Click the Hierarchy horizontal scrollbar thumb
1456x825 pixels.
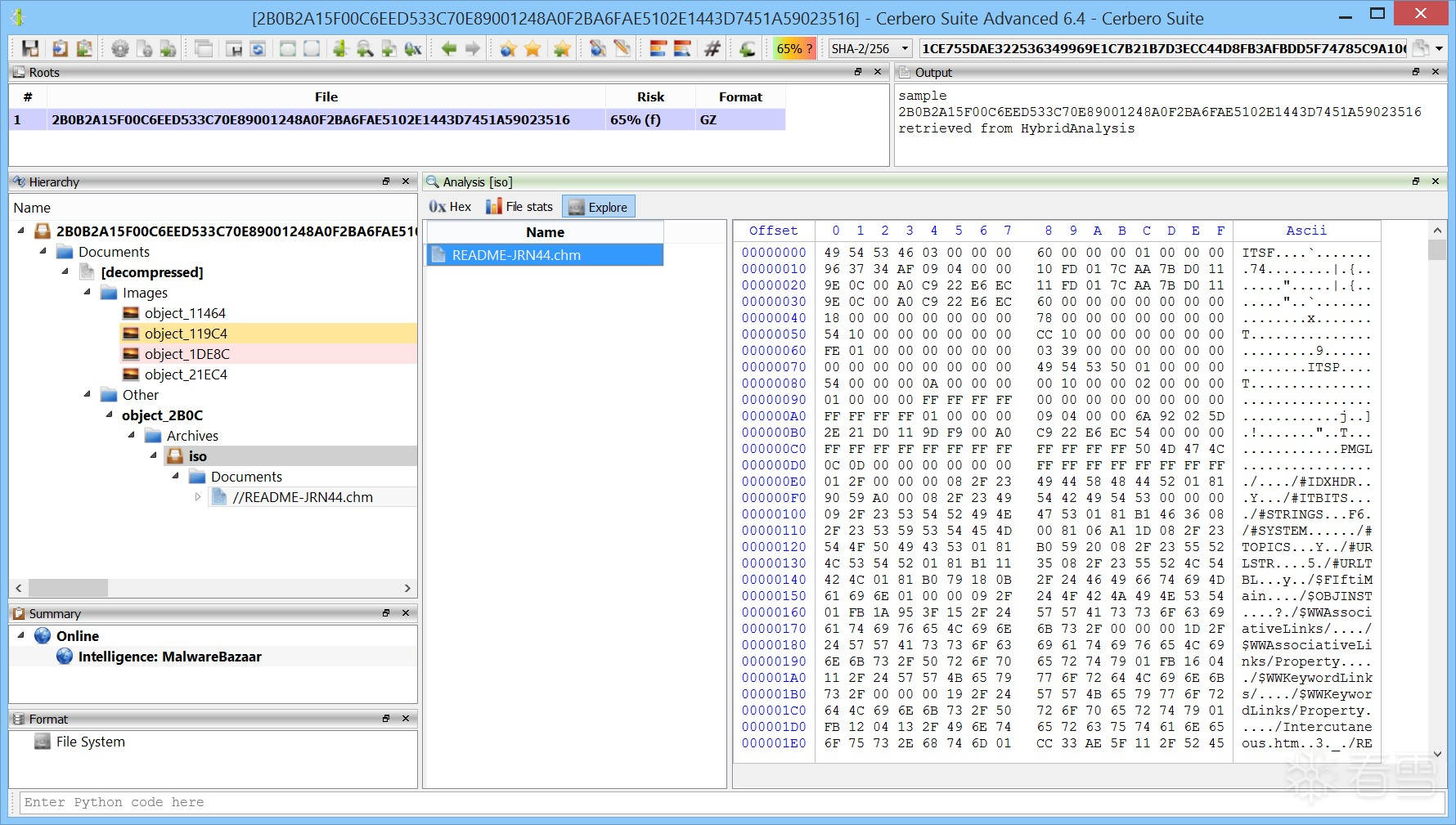pos(66,588)
